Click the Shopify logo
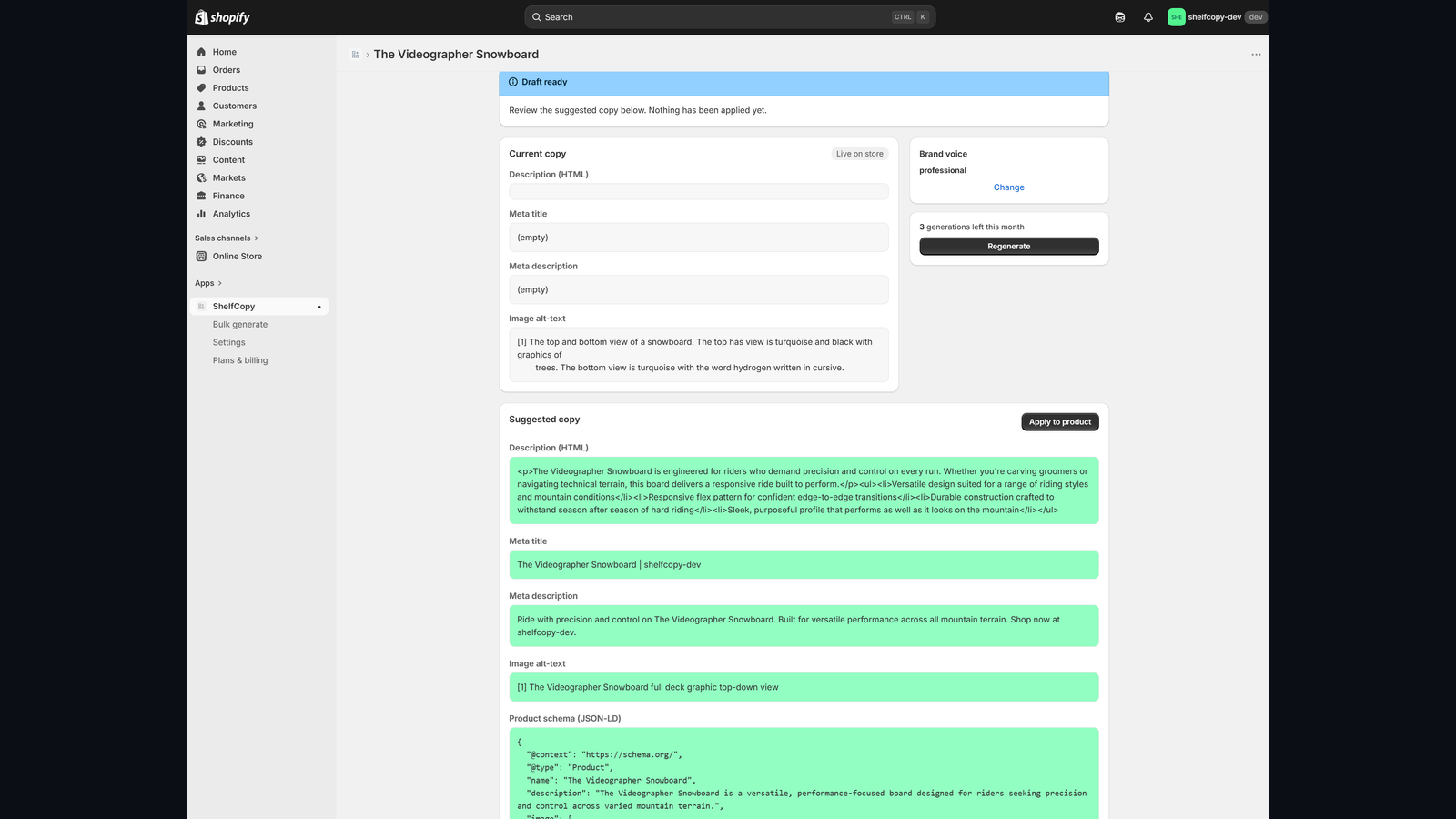This screenshot has height=819, width=1456. [222, 17]
